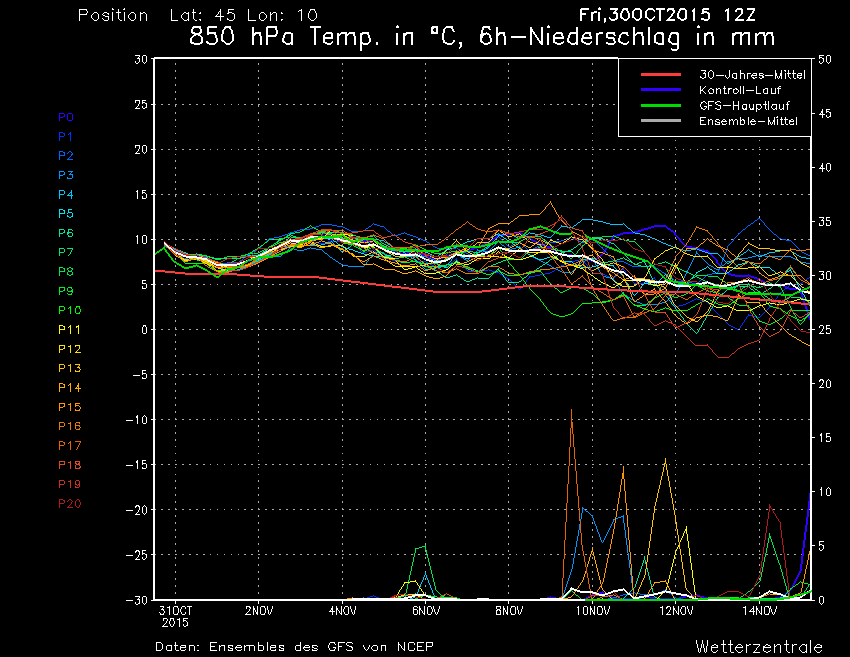The width and height of the screenshot is (850, 657).
Task: Click the 31OCT date axis label
Action: (x=175, y=611)
